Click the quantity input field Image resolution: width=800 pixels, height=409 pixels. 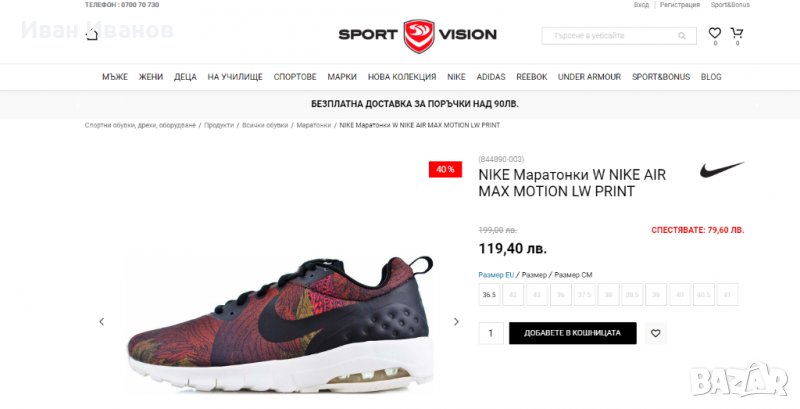(x=491, y=333)
